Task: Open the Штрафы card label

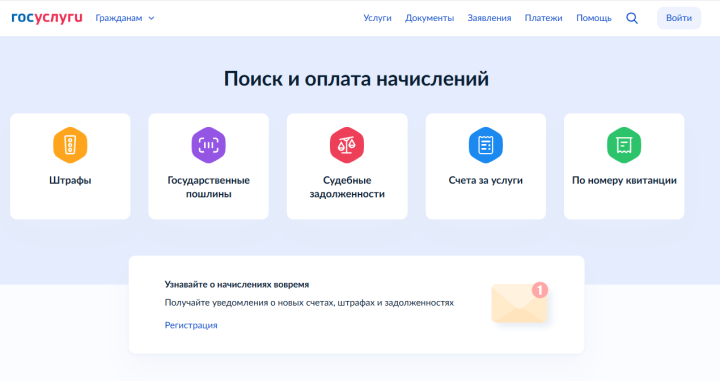Action: [x=70, y=180]
